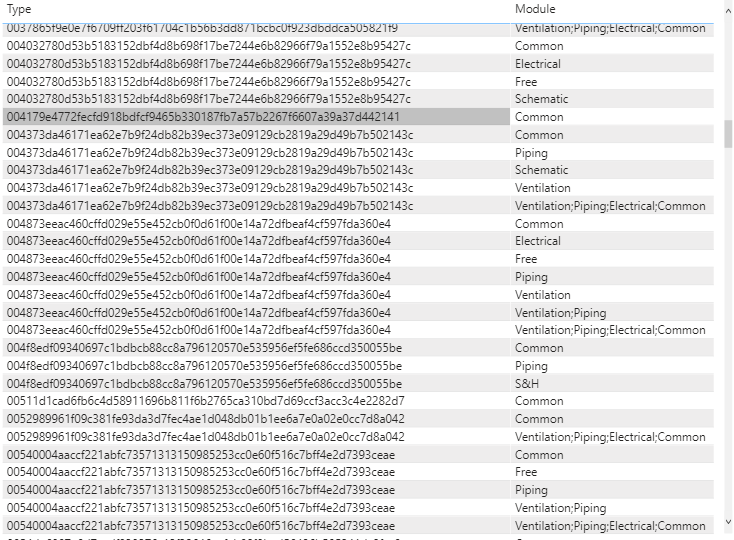Select hash 004873eeac46… in the Common row
Viewport: 734px width, 540px height.
coord(198,224)
